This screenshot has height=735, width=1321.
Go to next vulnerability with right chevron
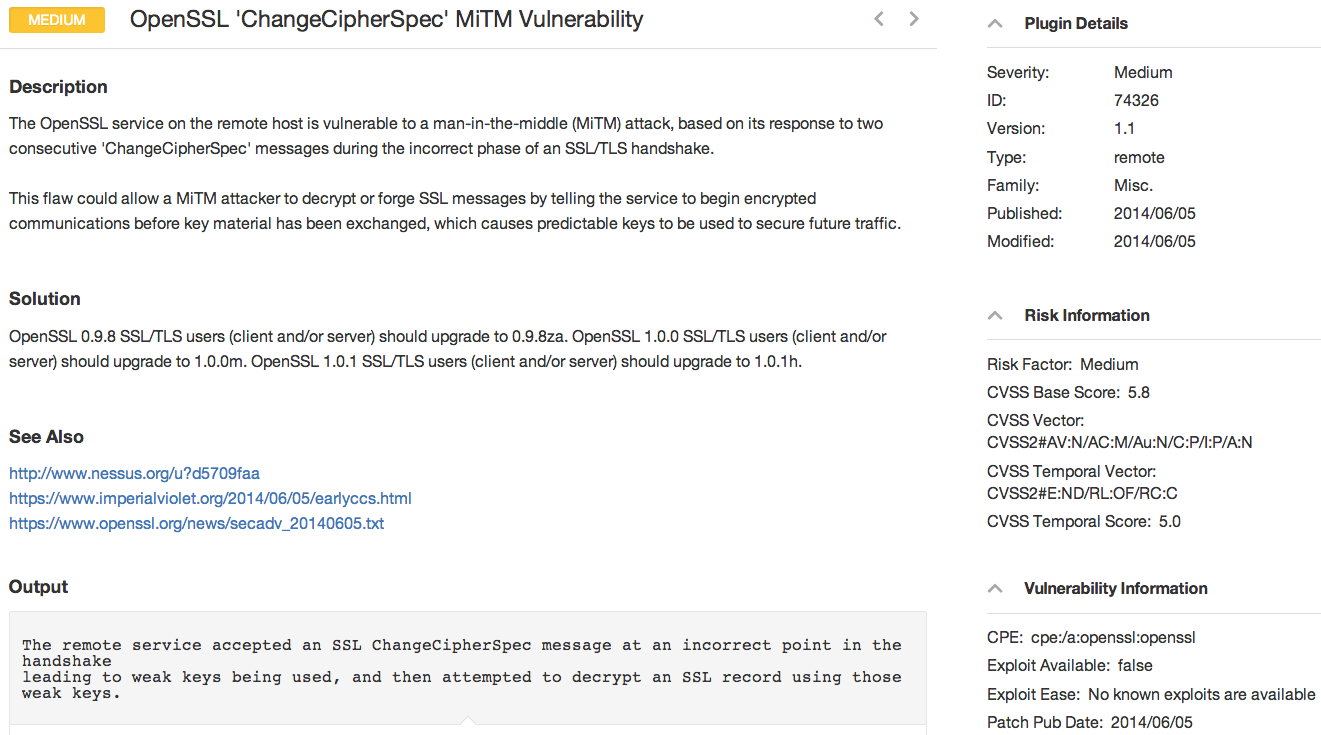(x=914, y=18)
